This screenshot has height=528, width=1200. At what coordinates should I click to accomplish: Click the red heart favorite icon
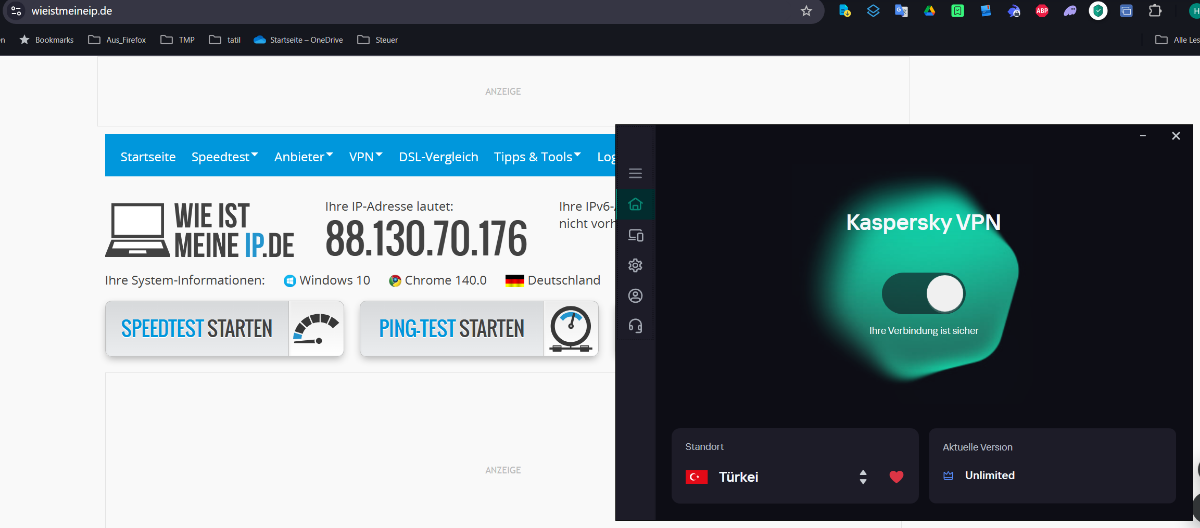tap(896, 477)
